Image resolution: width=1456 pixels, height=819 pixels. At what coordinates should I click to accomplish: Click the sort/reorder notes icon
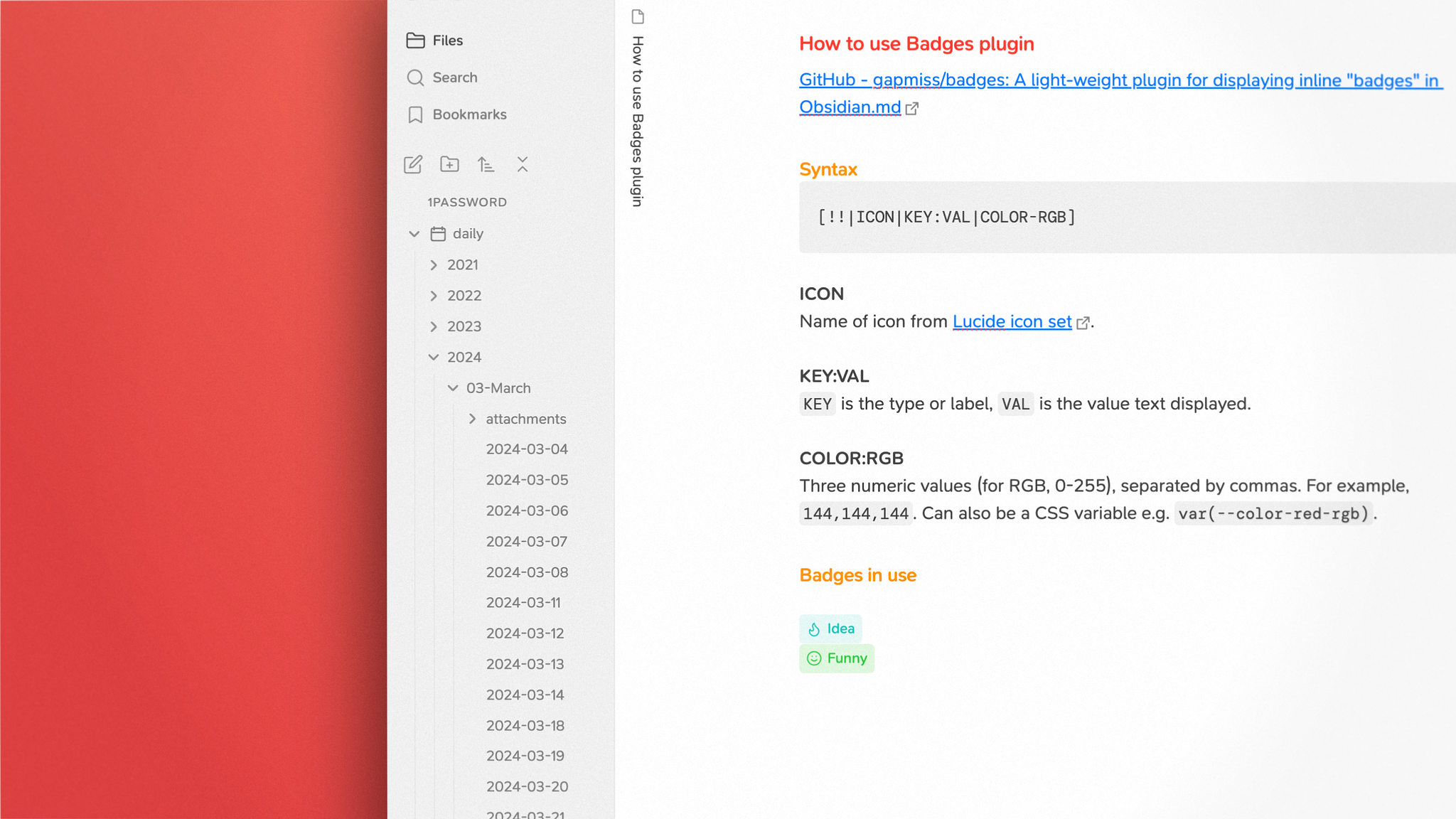[x=486, y=164]
